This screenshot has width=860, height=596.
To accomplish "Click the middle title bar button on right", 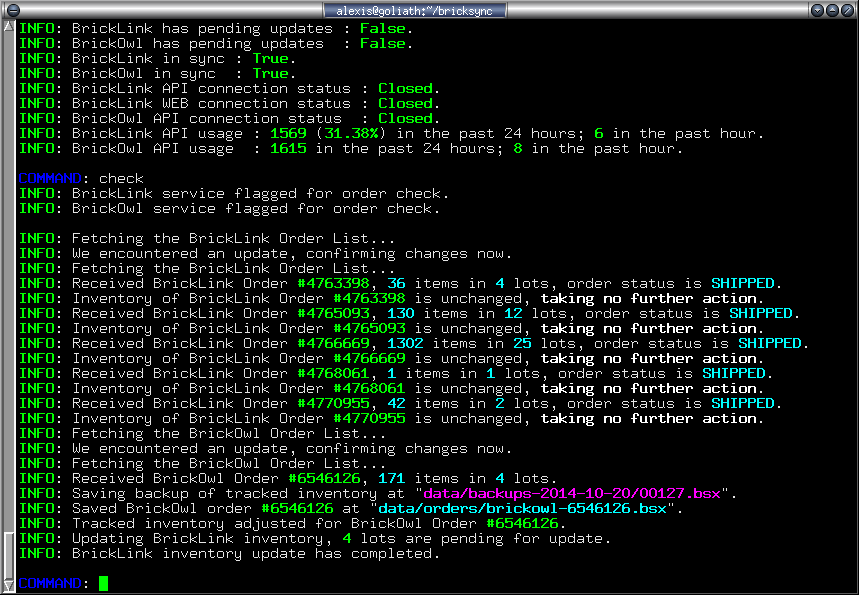I will tap(833, 10).
